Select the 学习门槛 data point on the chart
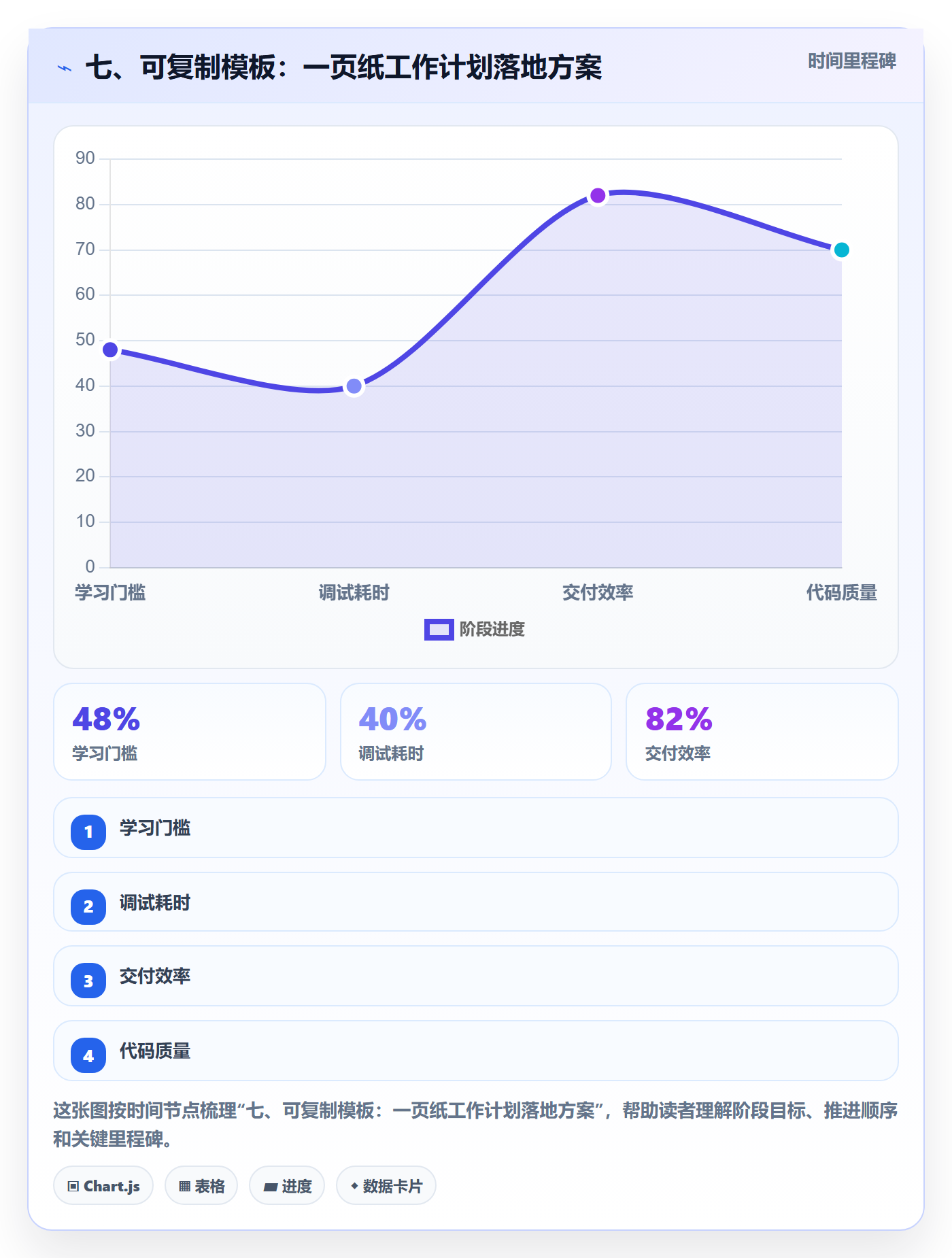Screen dimensions: 952x1258 point(110,350)
